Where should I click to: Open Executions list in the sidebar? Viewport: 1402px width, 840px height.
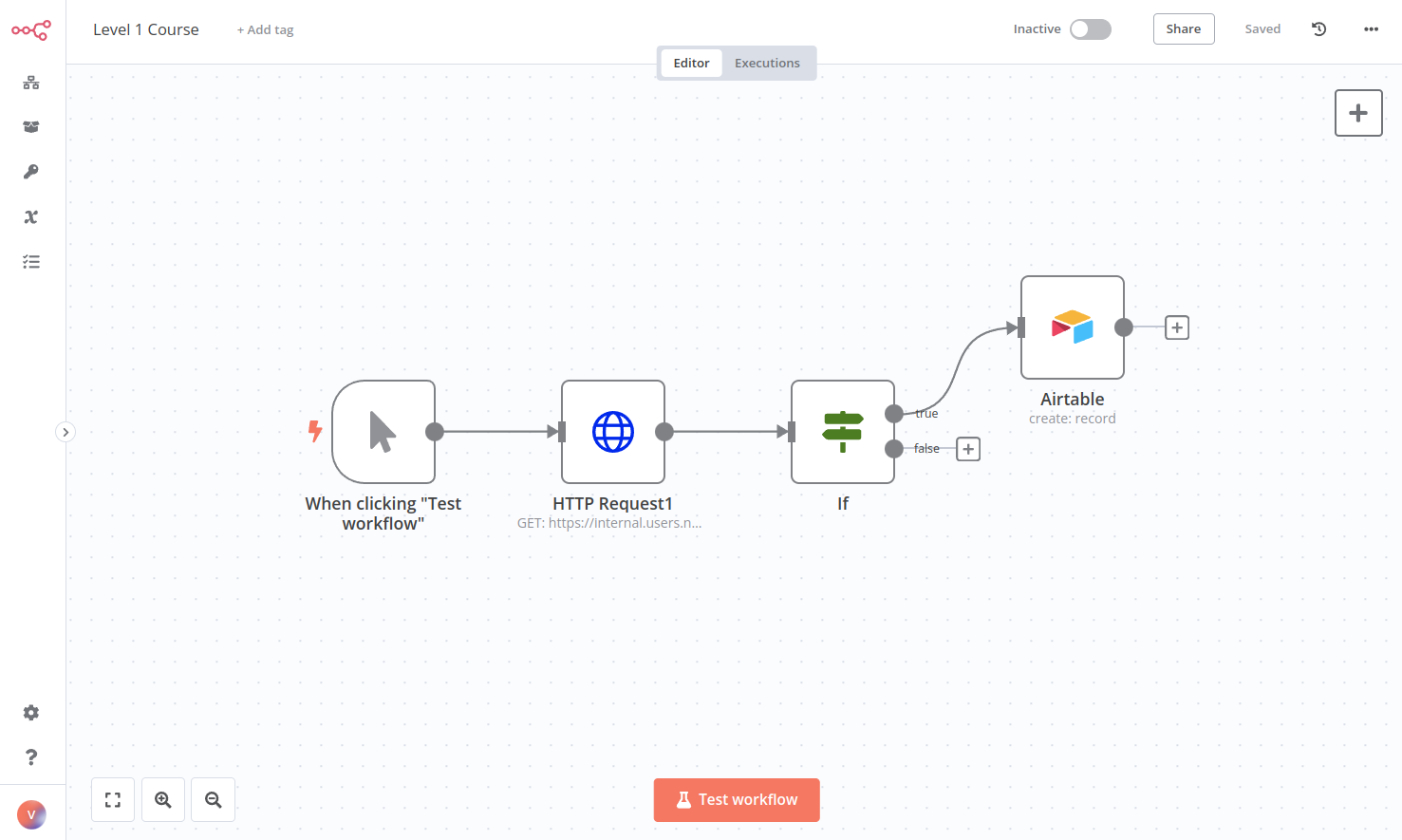(x=30, y=261)
